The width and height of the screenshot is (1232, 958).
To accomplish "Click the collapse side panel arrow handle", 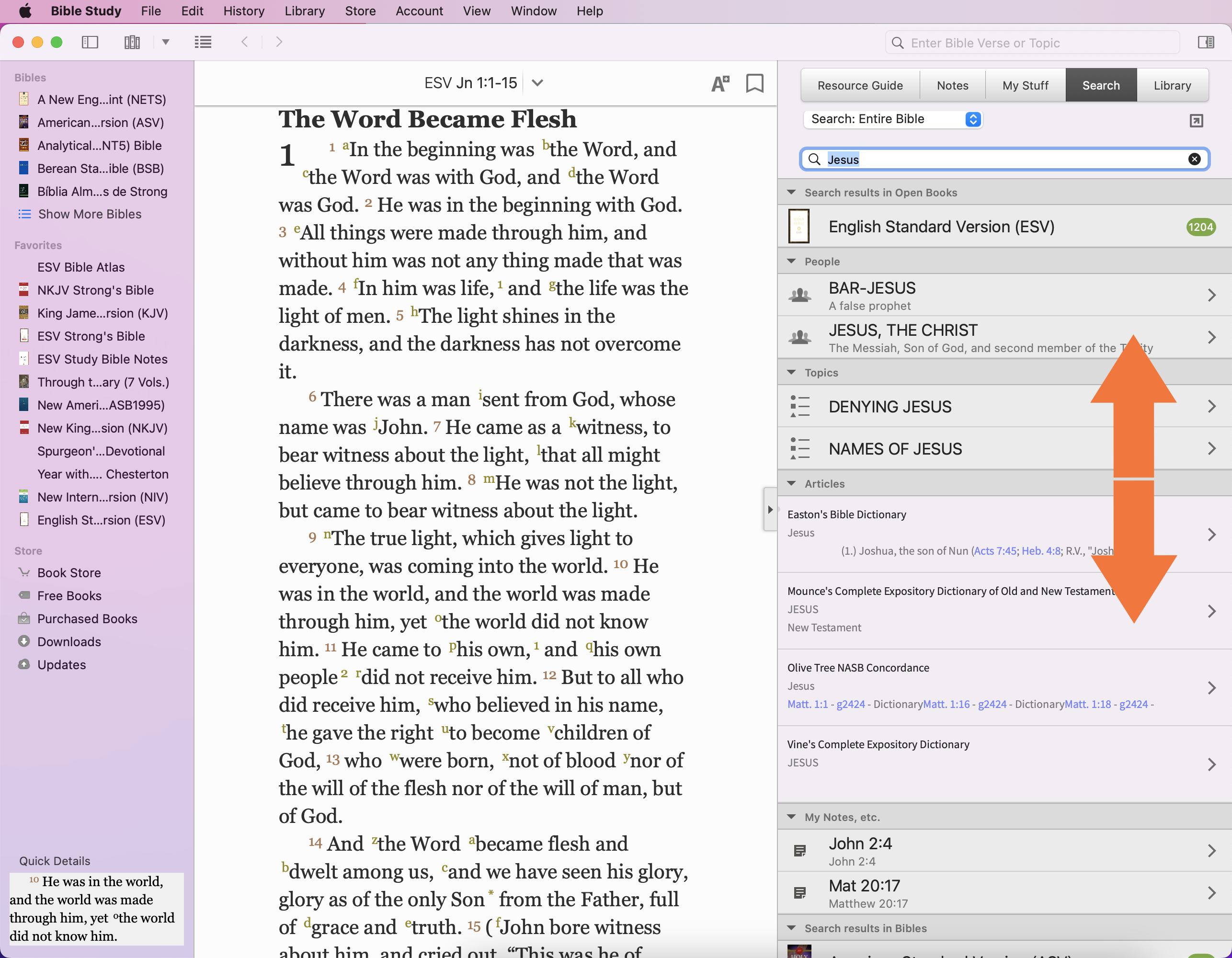I will click(x=770, y=510).
